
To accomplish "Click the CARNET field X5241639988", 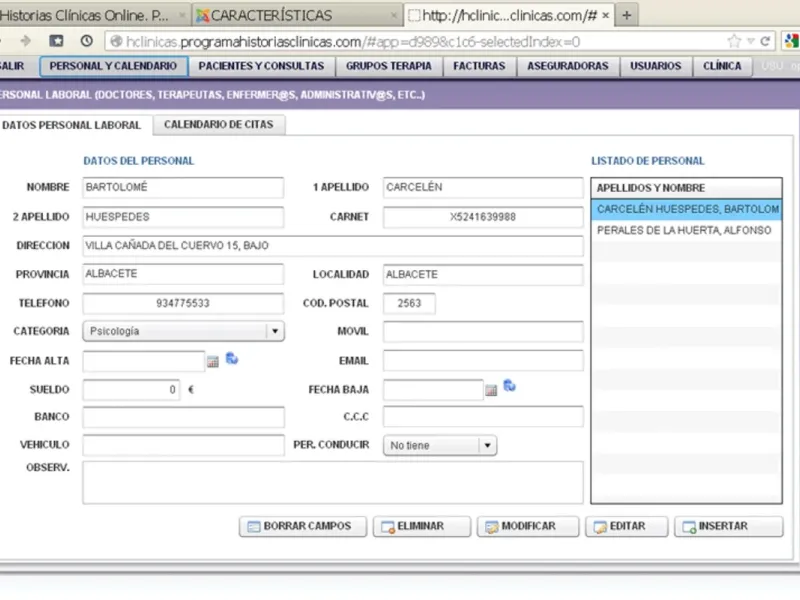I will pos(483,217).
